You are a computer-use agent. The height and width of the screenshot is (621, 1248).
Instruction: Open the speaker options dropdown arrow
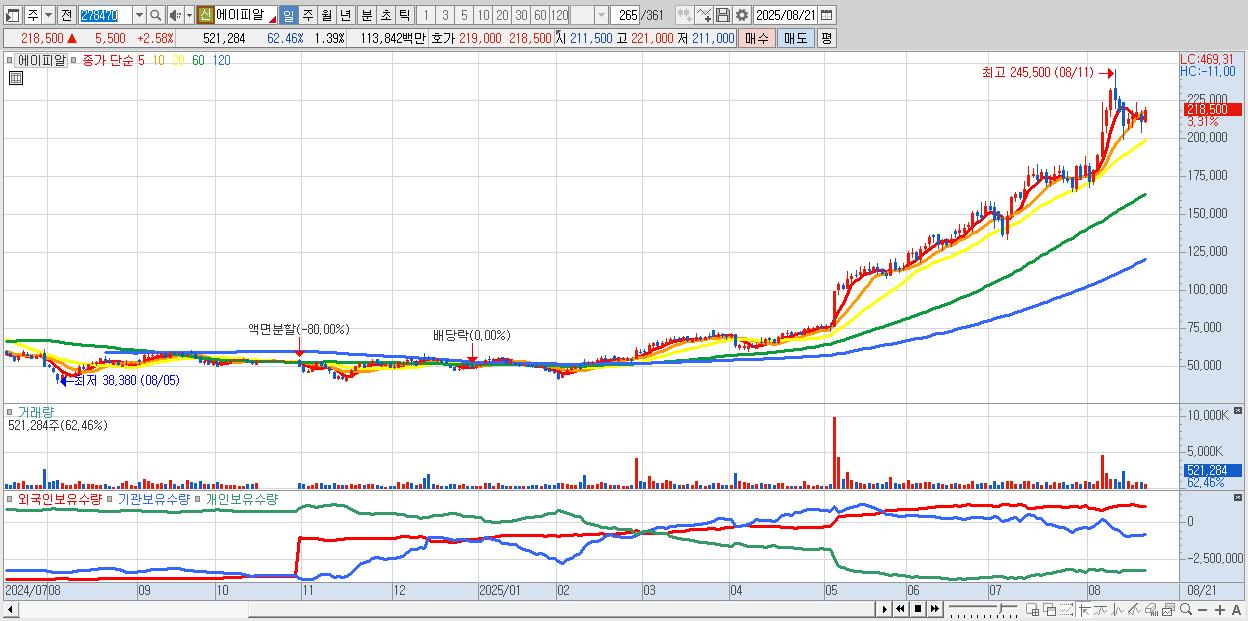coord(188,15)
